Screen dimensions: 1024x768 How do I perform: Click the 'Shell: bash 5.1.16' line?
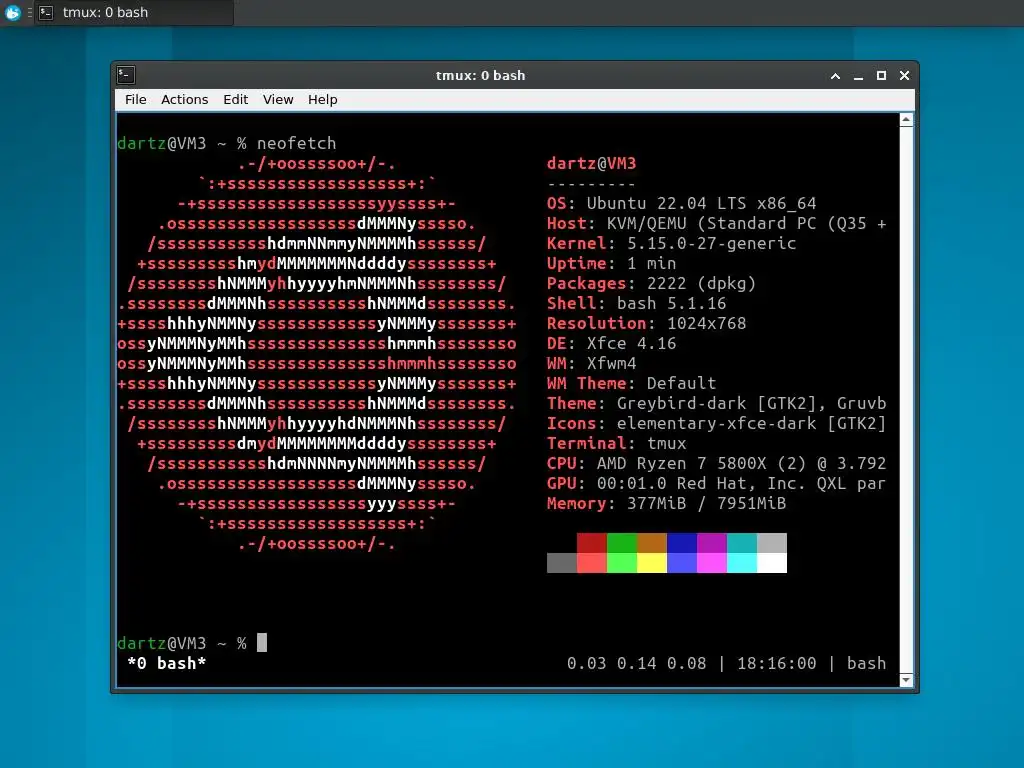[x=636, y=304]
